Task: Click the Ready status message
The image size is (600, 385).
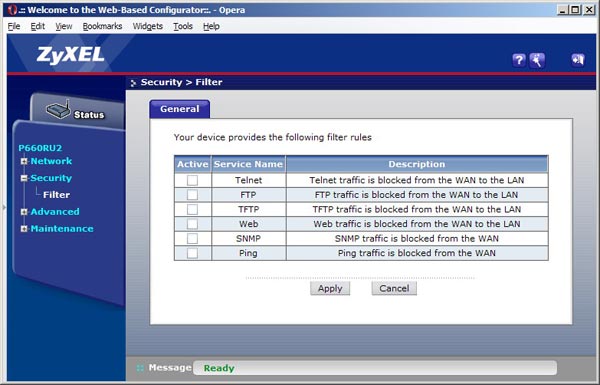Action: [x=219, y=368]
